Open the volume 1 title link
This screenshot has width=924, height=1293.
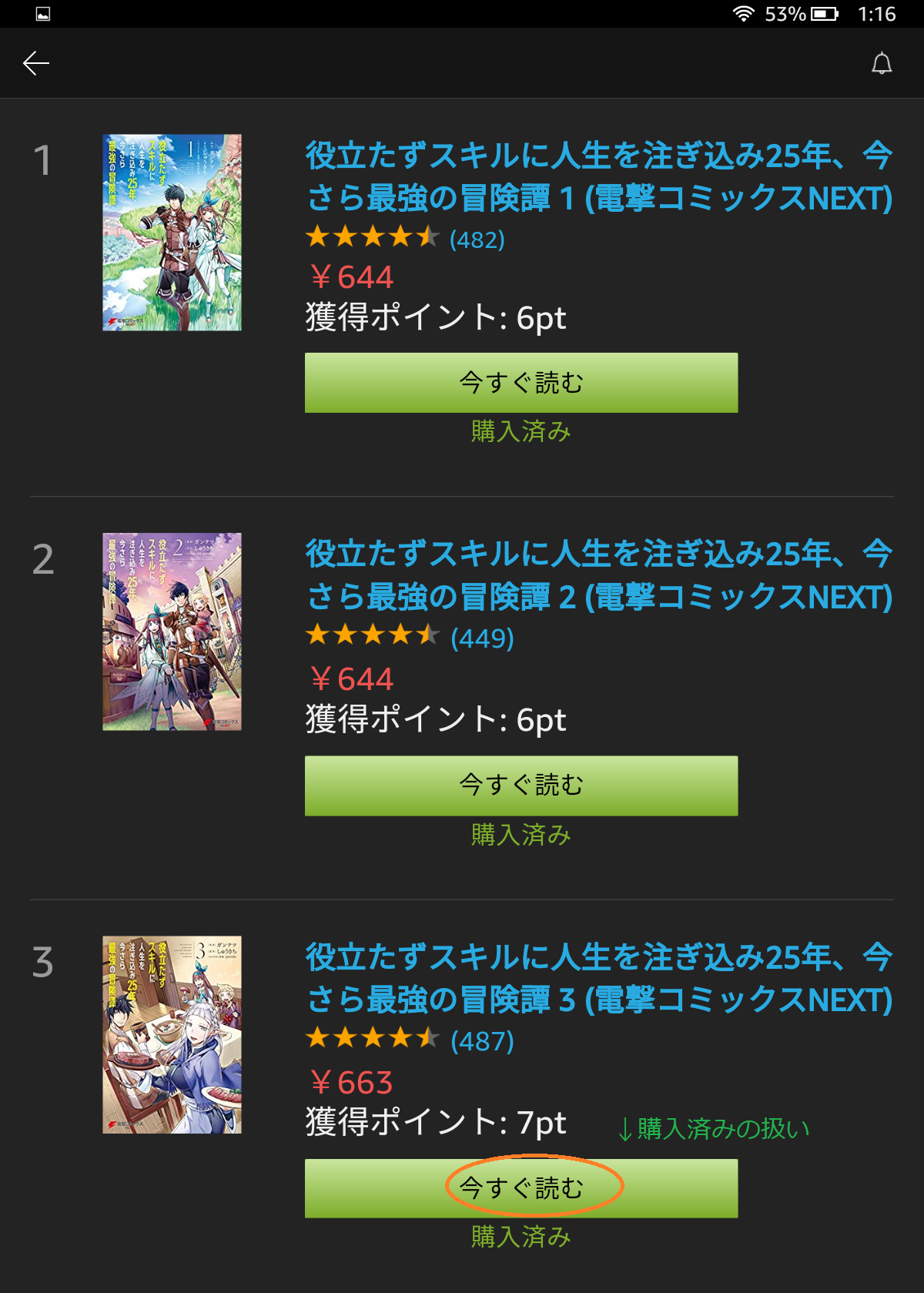pyautogui.click(x=599, y=177)
